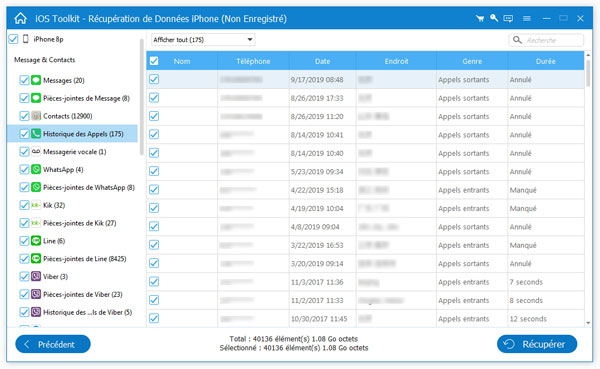Screen dimensions: 600x369
Task: Click the Pièces-jointes de Line icon
Action: [x=36, y=258]
